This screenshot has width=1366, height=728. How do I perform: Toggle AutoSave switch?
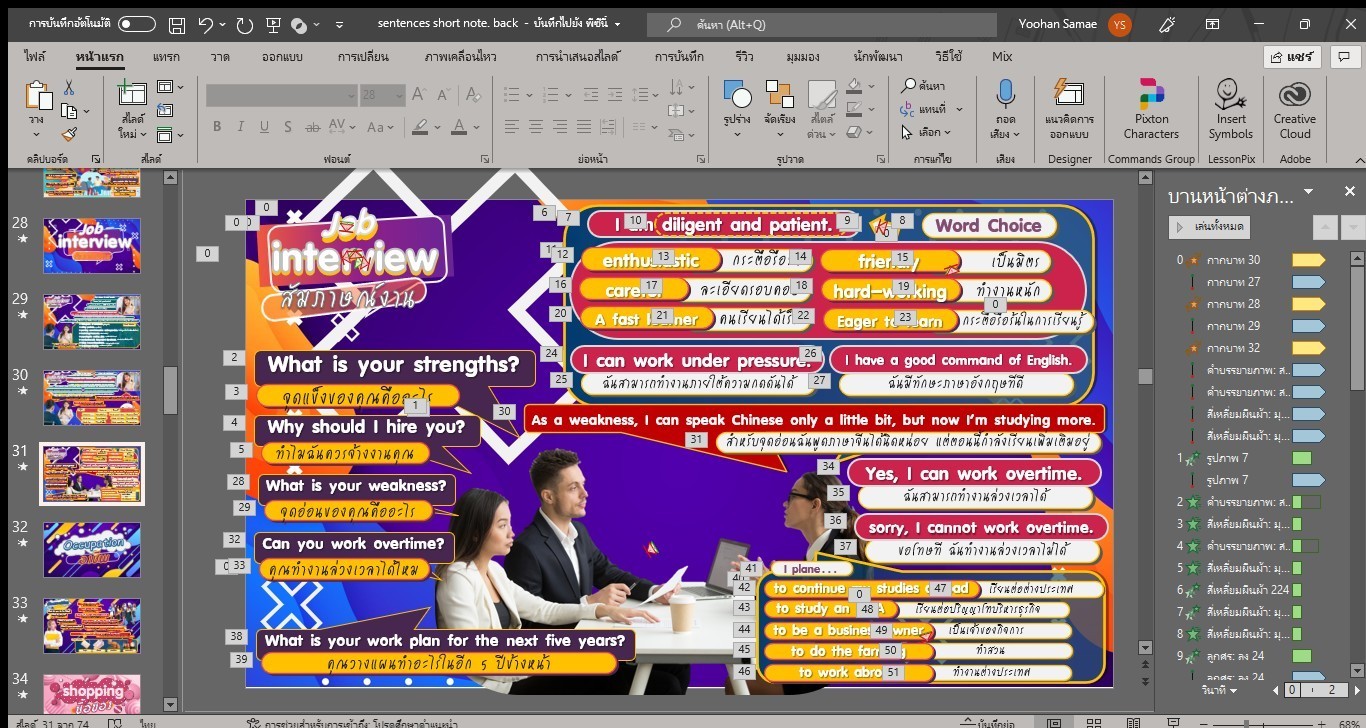(137, 24)
